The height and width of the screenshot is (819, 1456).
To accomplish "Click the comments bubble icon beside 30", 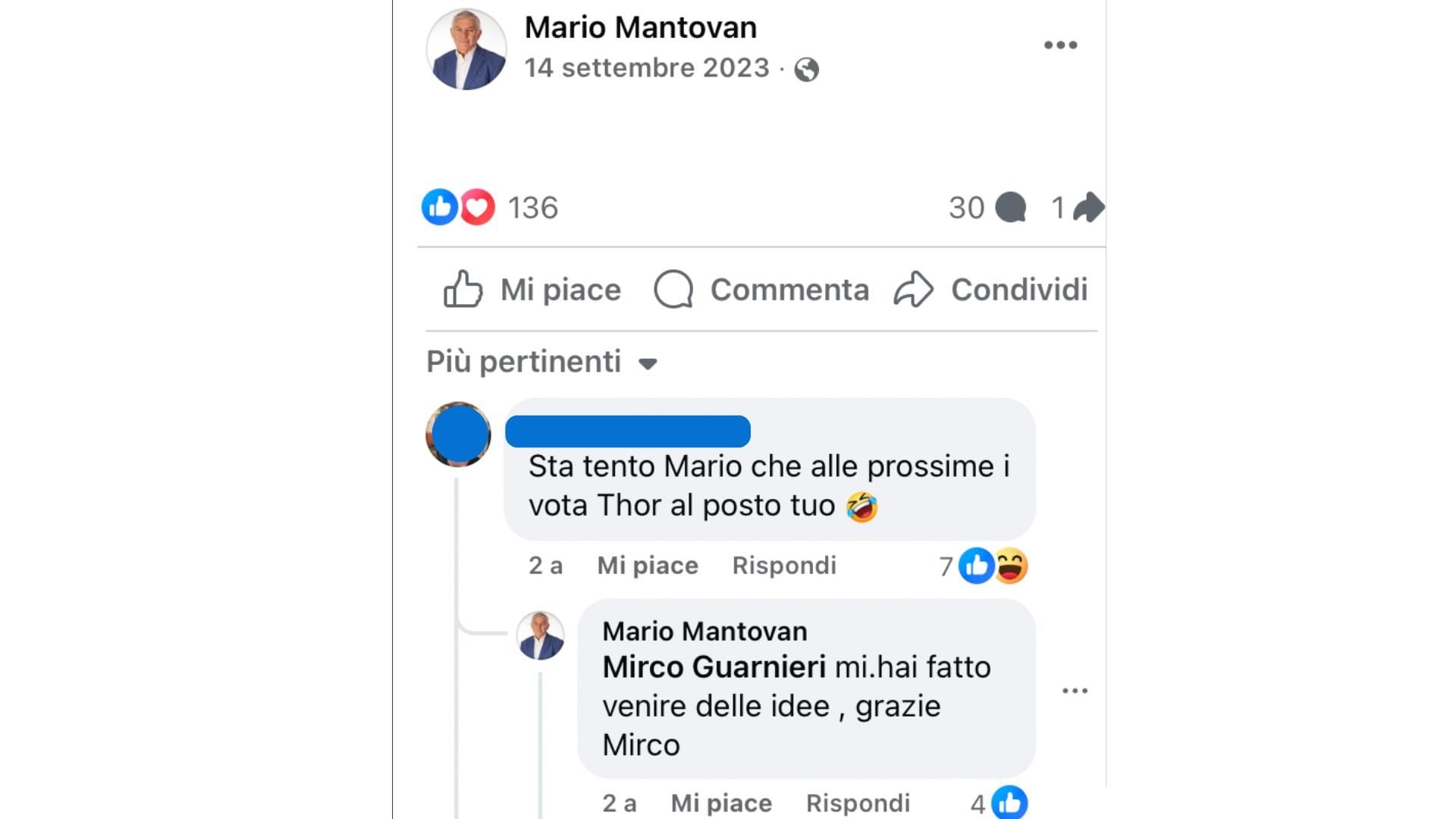I will 1010,208.
